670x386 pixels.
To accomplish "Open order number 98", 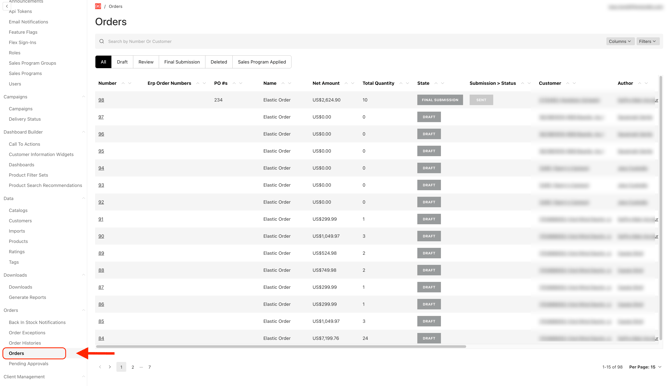I will coord(101,100).
